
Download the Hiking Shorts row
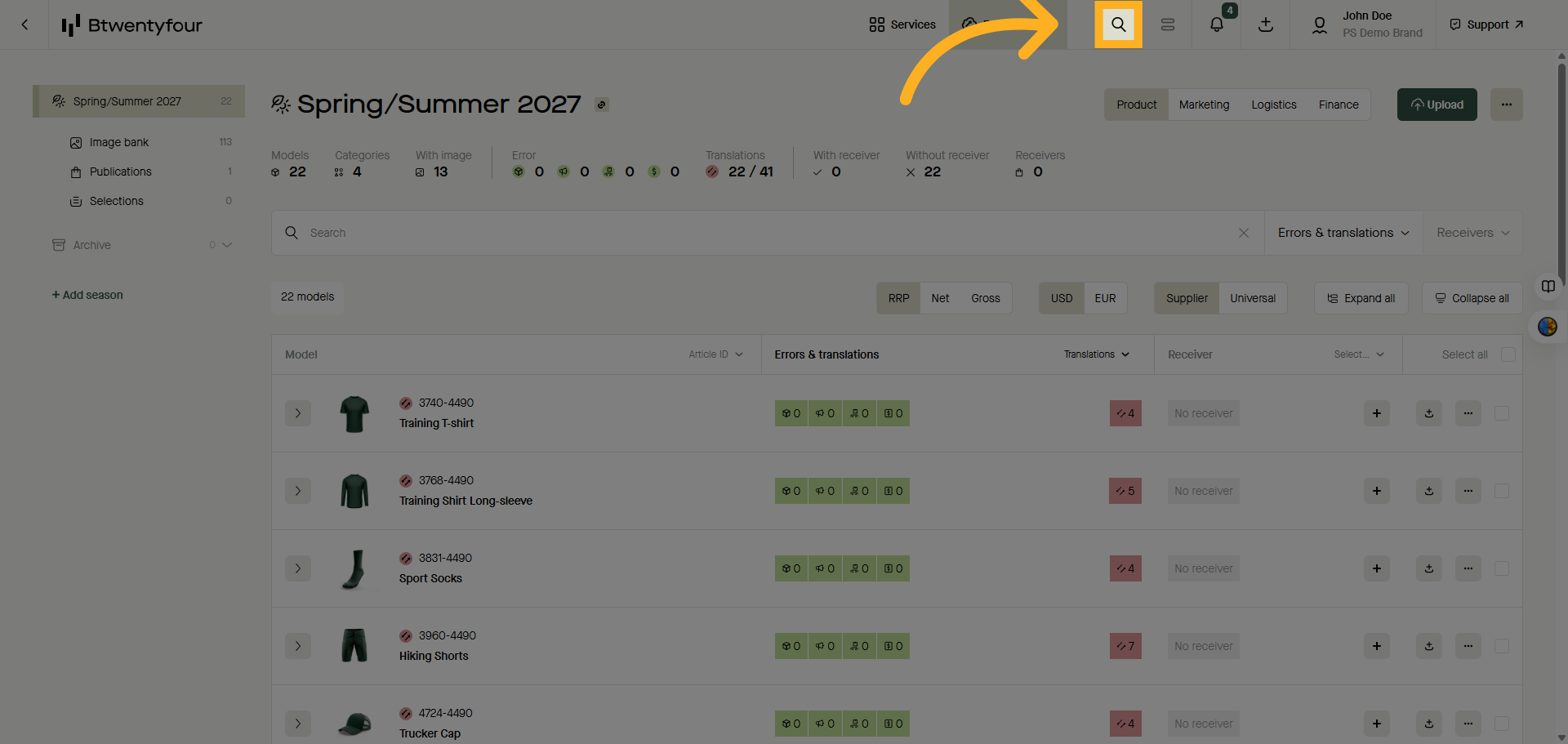[1429, 646]
